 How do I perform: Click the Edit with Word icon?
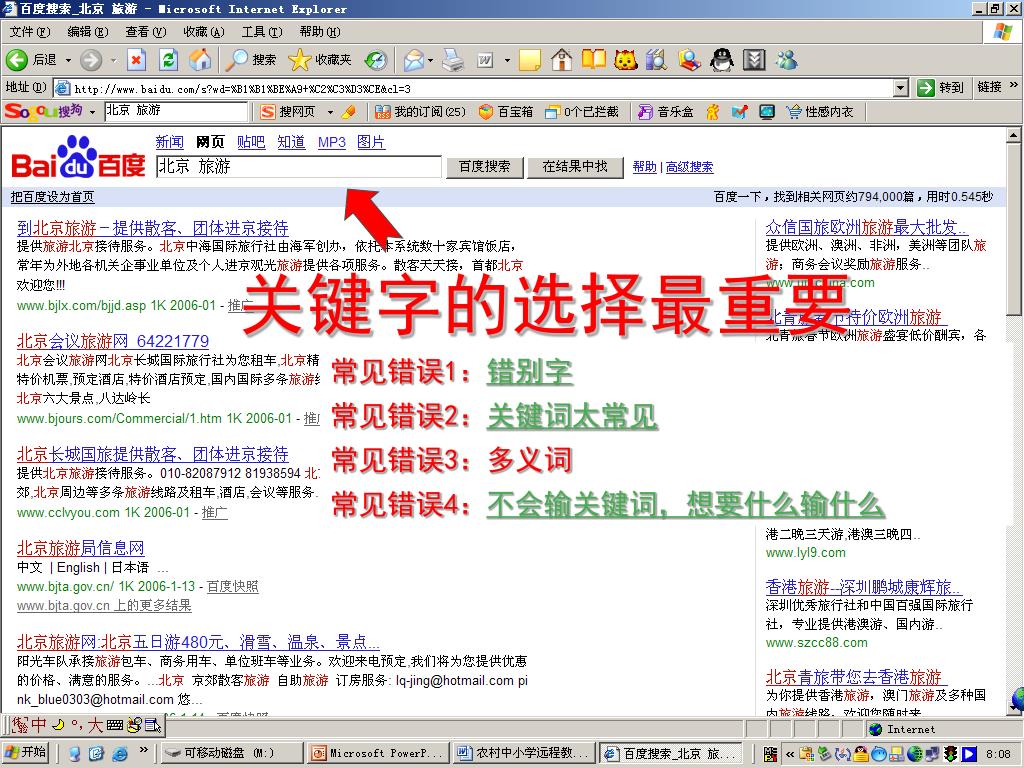[485, 60]
